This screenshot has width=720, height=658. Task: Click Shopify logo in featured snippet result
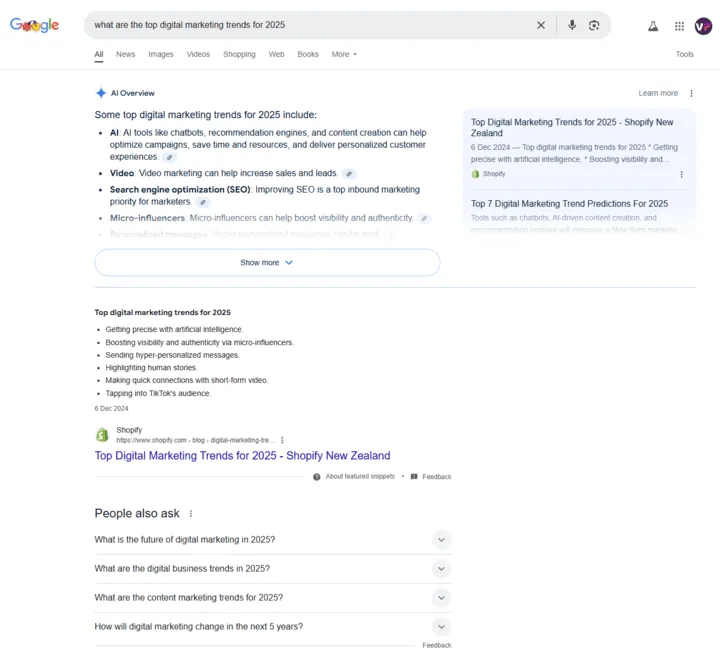tap(102, 434)
